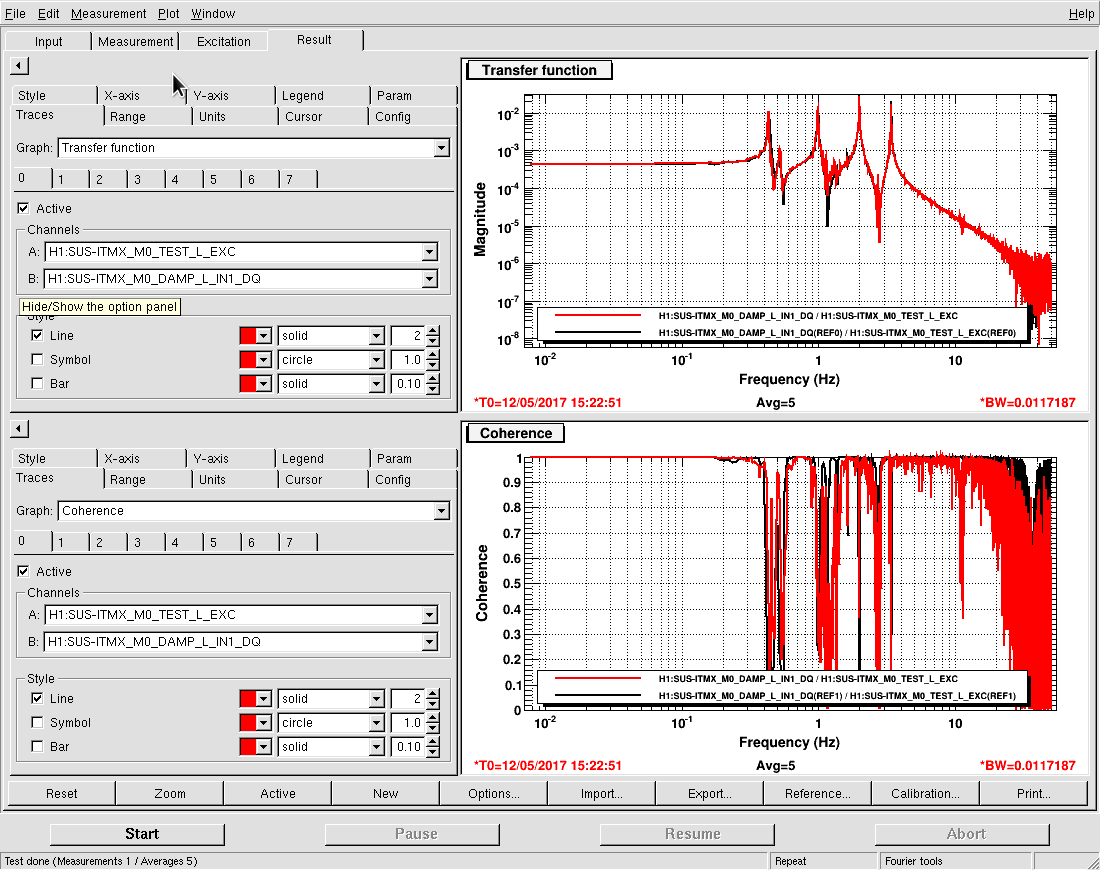Click the Print... button

point(1033,793)
